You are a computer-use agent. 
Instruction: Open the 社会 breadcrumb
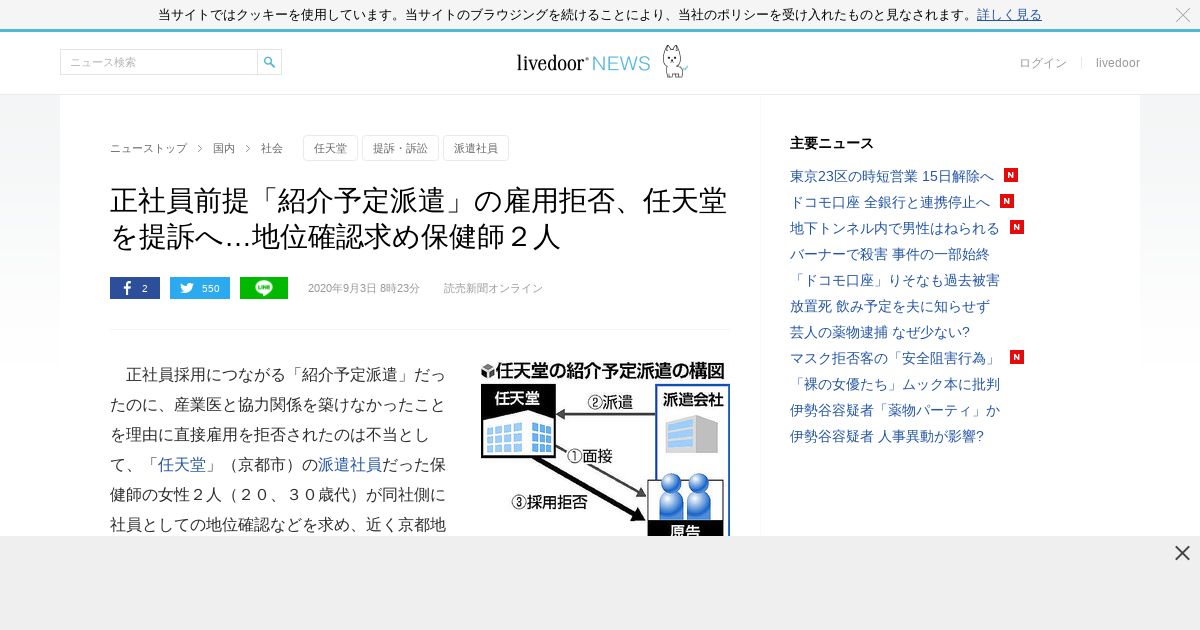click(272, 148)
